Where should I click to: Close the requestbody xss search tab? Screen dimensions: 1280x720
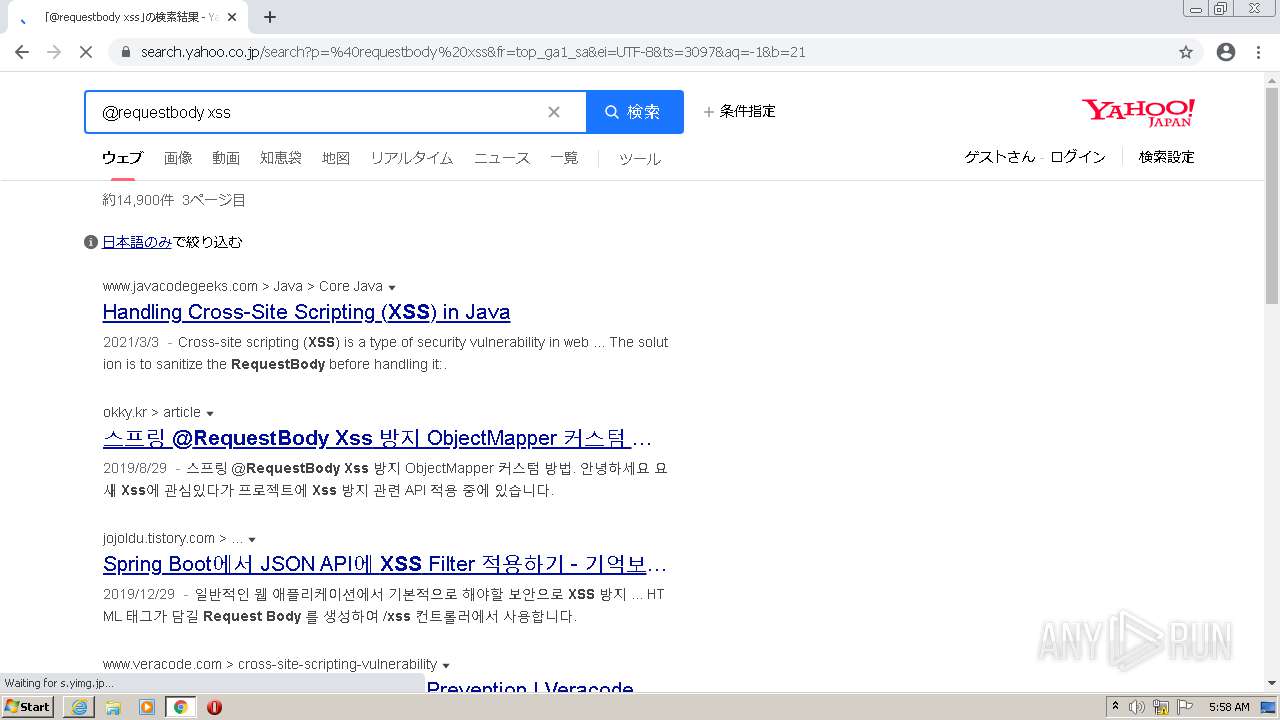(x=233, y=17)
